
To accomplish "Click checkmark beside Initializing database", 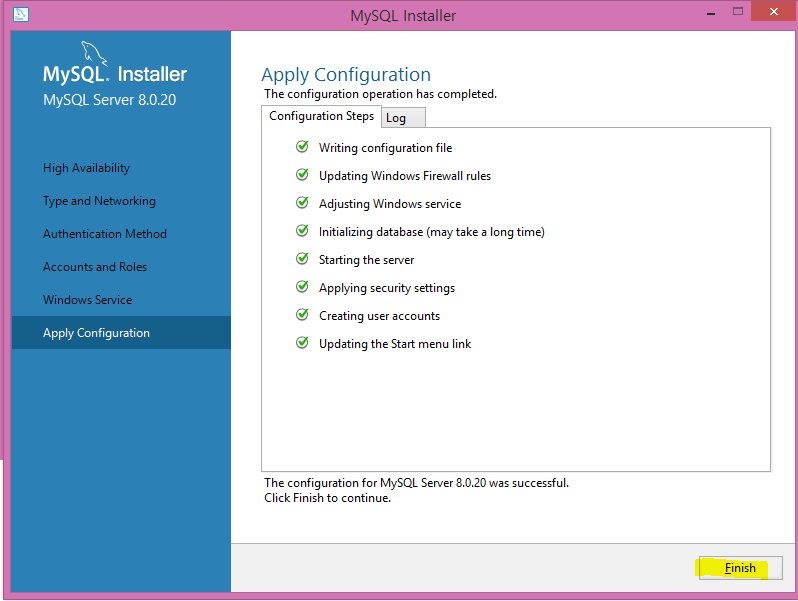I will click(302, 231).
